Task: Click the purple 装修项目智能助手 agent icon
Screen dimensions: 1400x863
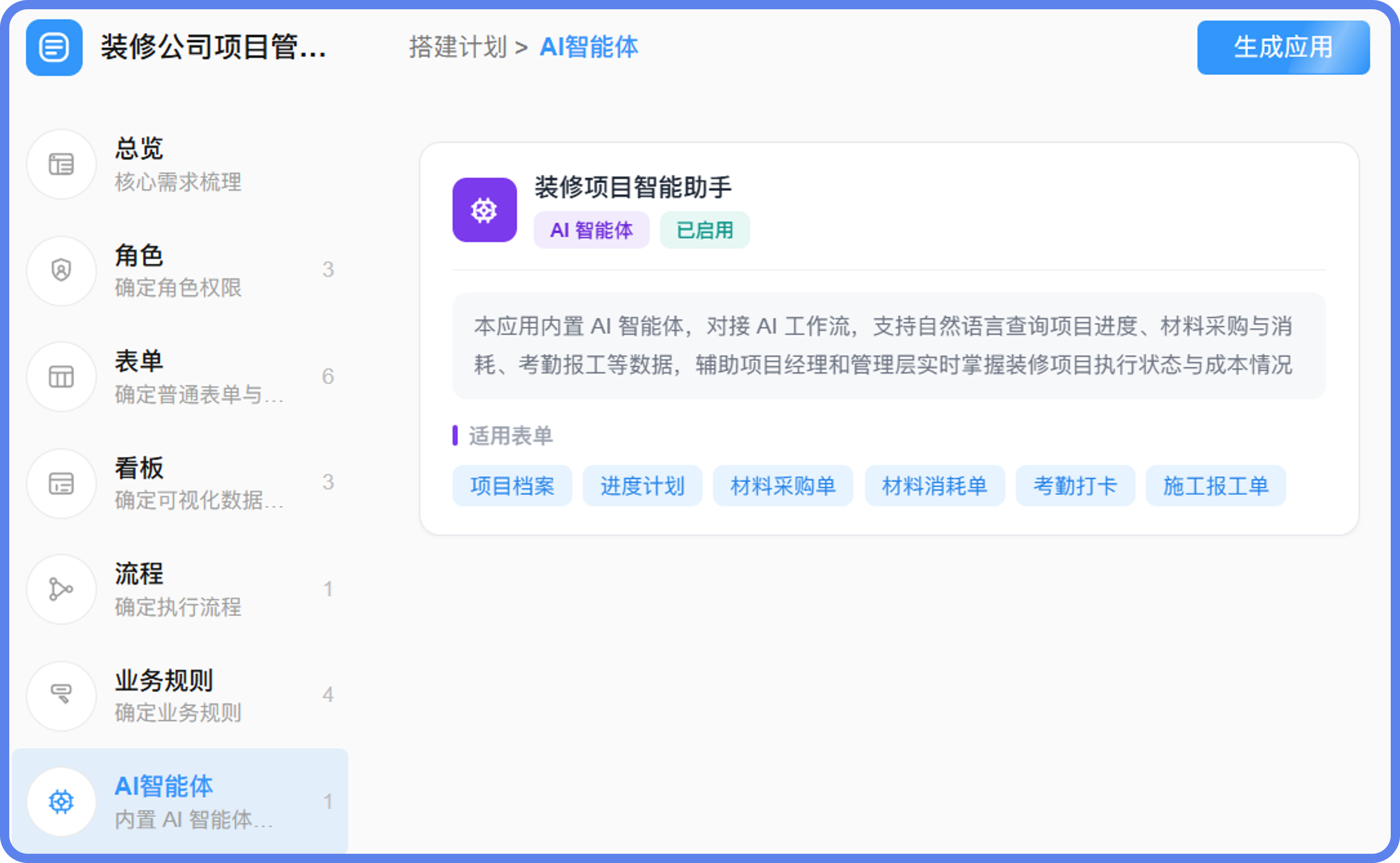Action: coord(484,210)
